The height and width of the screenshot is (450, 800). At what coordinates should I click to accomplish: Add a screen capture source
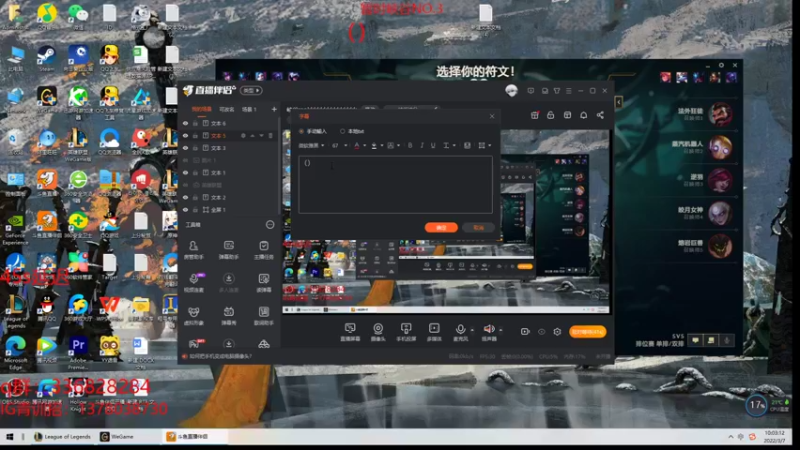pos(350,332)
